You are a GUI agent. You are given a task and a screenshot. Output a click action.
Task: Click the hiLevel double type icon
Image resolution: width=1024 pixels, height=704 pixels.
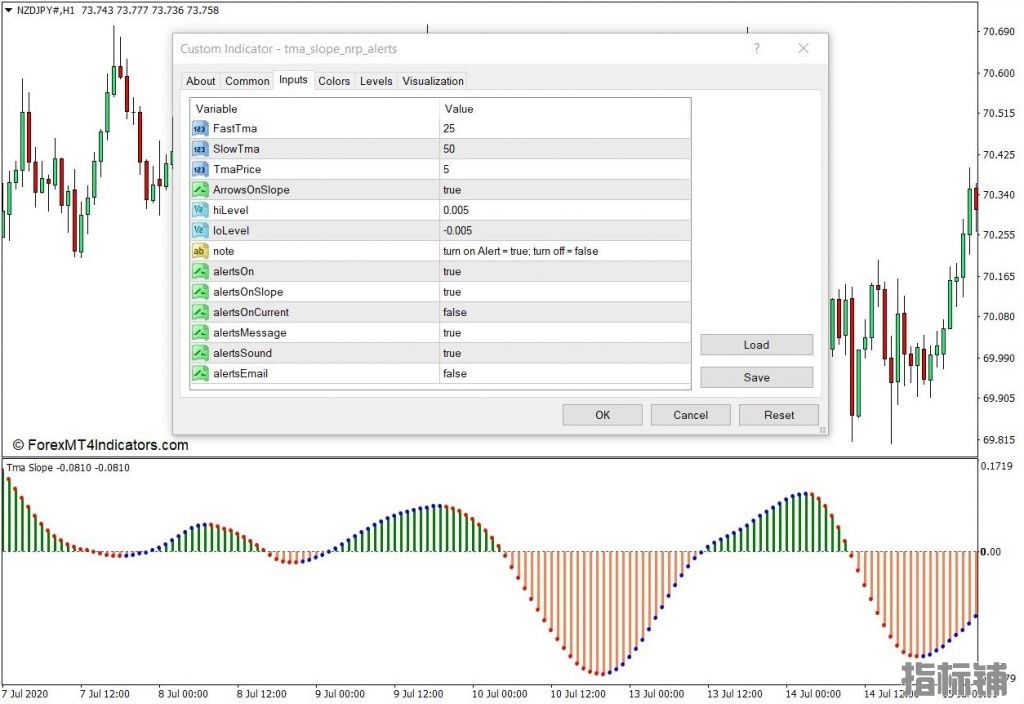tap(200, 210)
